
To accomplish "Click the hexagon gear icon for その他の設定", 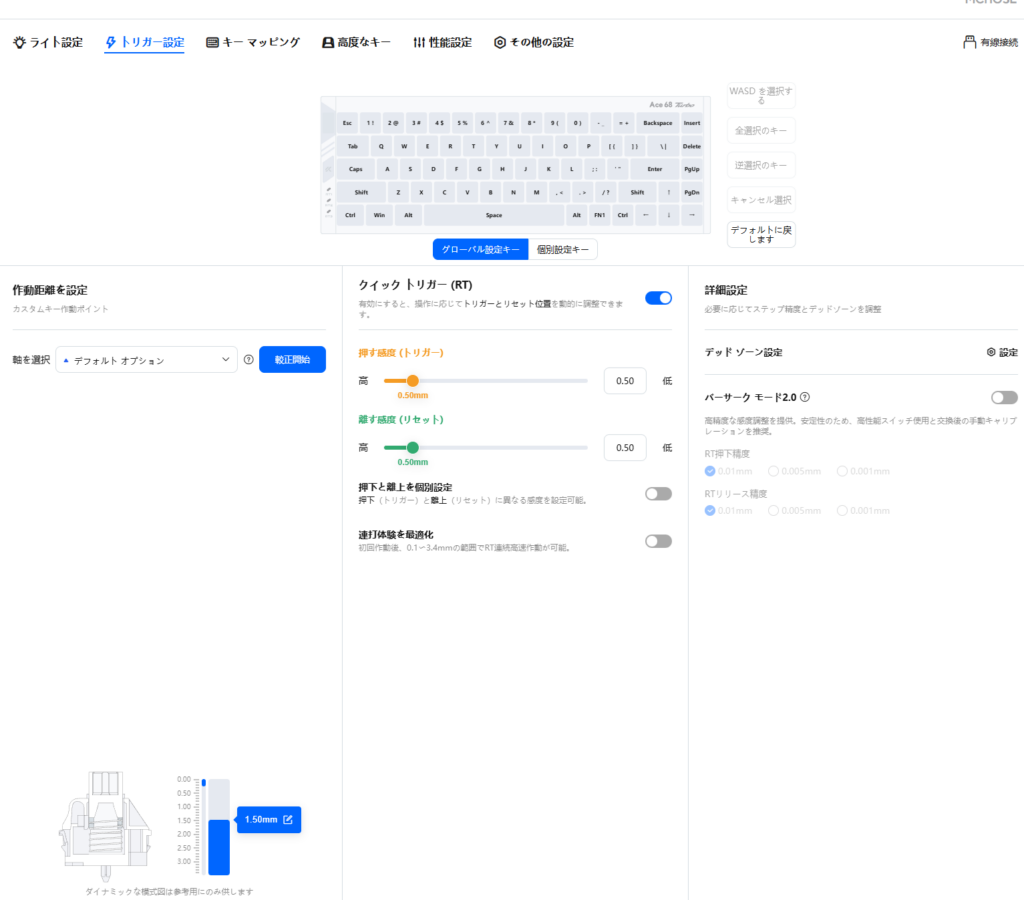I will (500, 43).
